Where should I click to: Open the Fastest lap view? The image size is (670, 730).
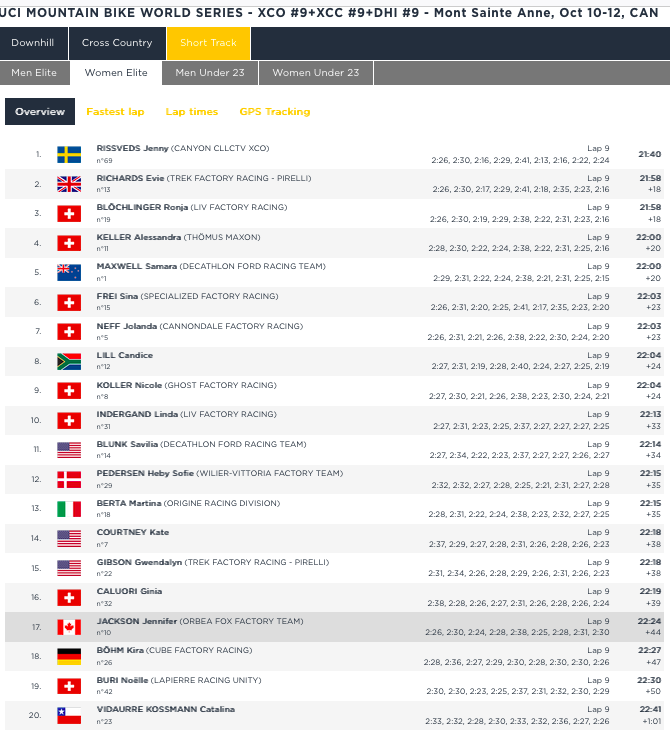[115, 112]
